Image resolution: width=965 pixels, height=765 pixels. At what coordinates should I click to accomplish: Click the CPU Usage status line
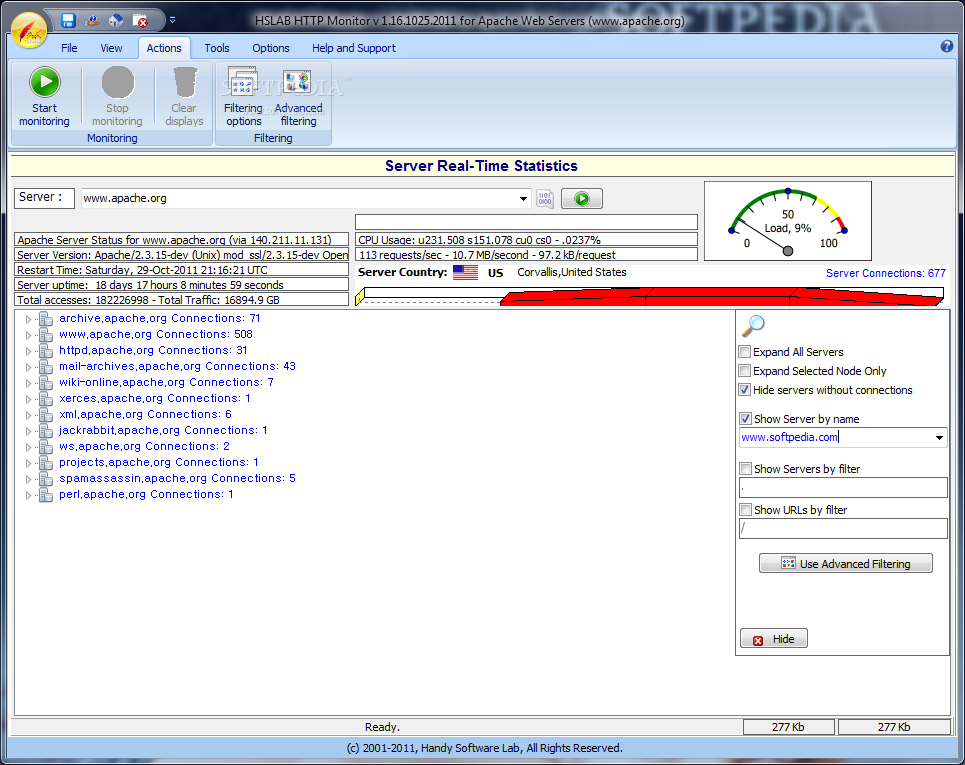[526, 240]
